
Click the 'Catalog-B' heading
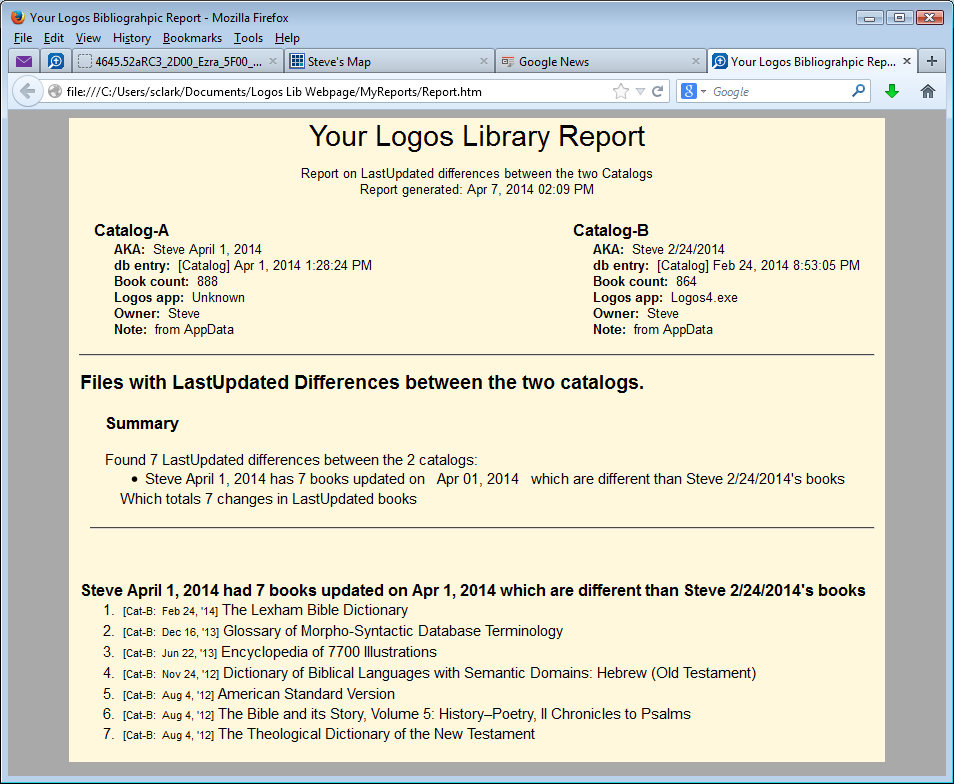[x=611, y=231]
